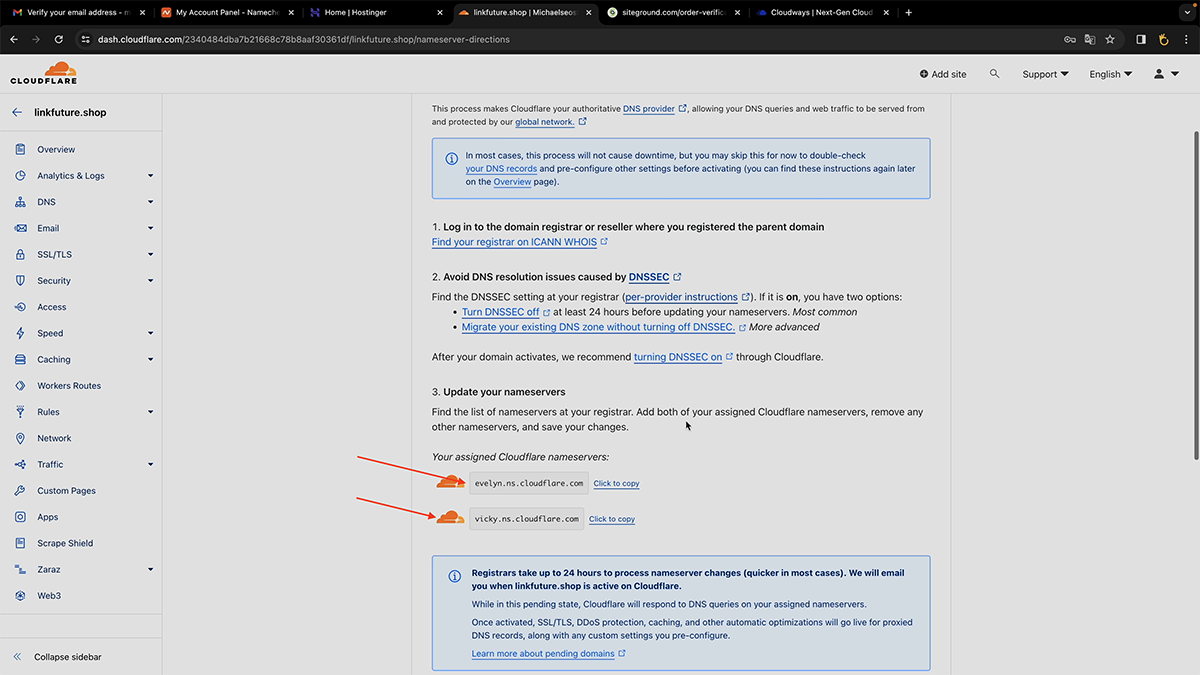1200x675 pixels.
Task: Switch to the siteground.com order tab
Action: tap(675, 13)
